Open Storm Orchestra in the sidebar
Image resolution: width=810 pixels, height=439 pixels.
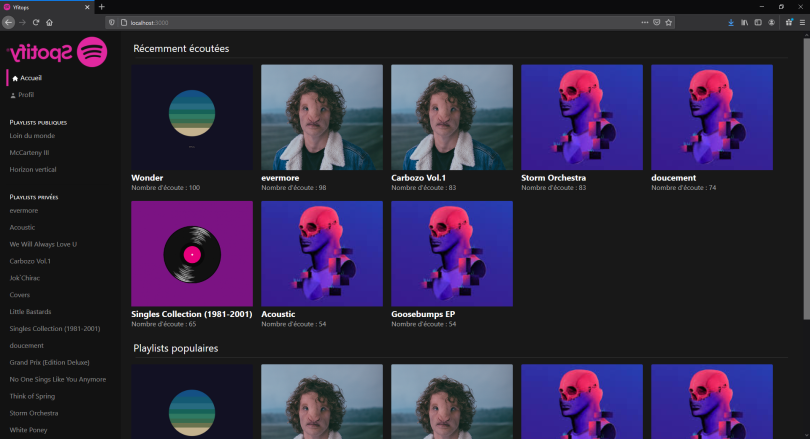[x=34, y=413]
